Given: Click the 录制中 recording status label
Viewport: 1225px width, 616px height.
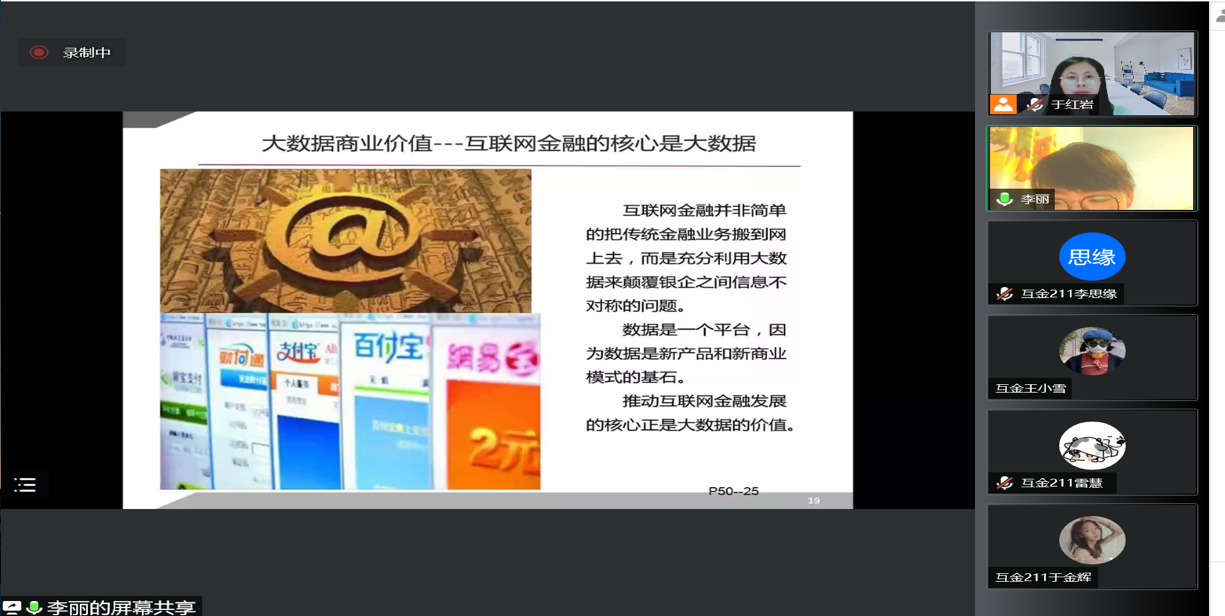Looking at the screenshot, I should 87,53.
